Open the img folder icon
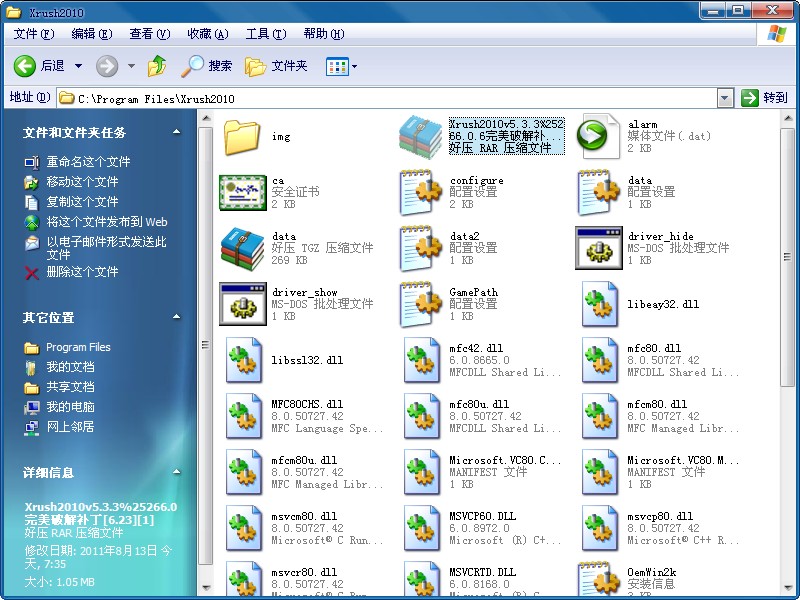This screenshot has width=800, height=600. [x=242, y=137]
